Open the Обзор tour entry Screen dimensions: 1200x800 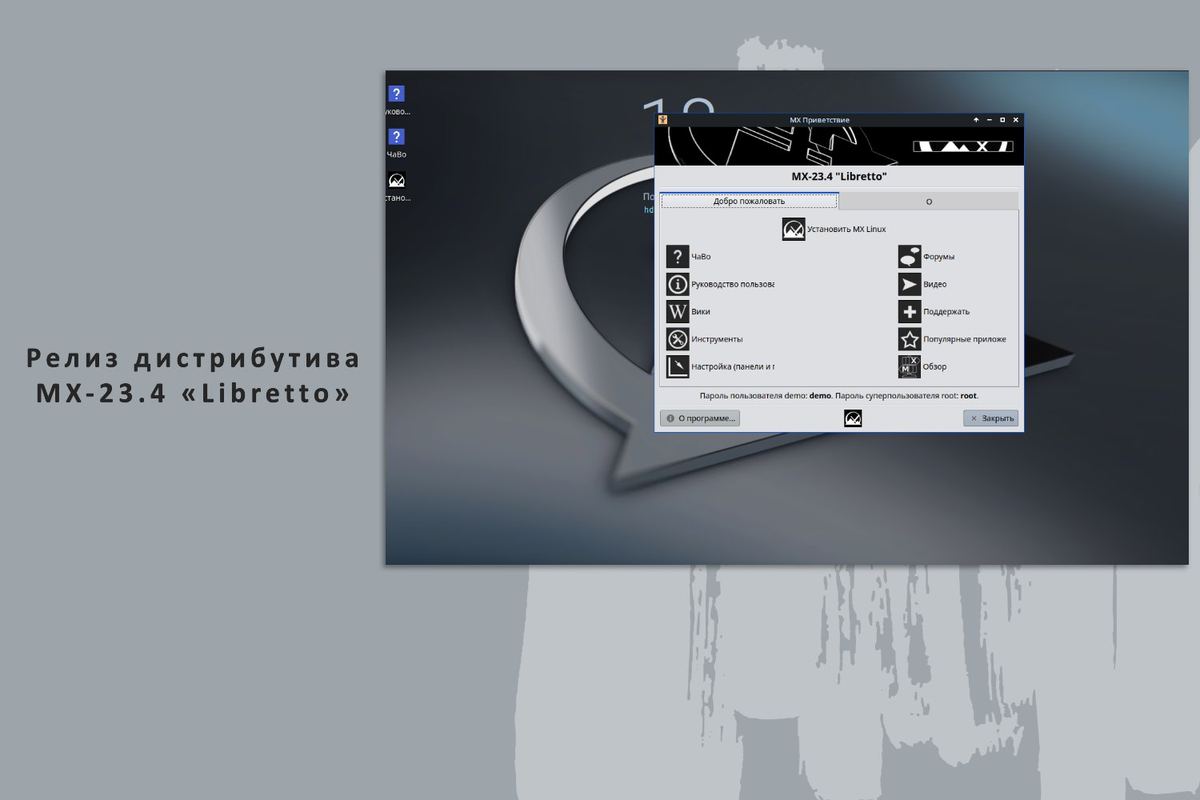[x=922, y=366]
